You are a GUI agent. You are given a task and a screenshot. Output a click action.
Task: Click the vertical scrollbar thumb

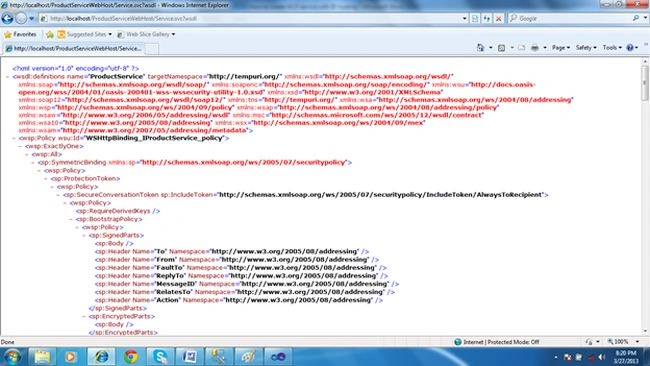[645, 82]
